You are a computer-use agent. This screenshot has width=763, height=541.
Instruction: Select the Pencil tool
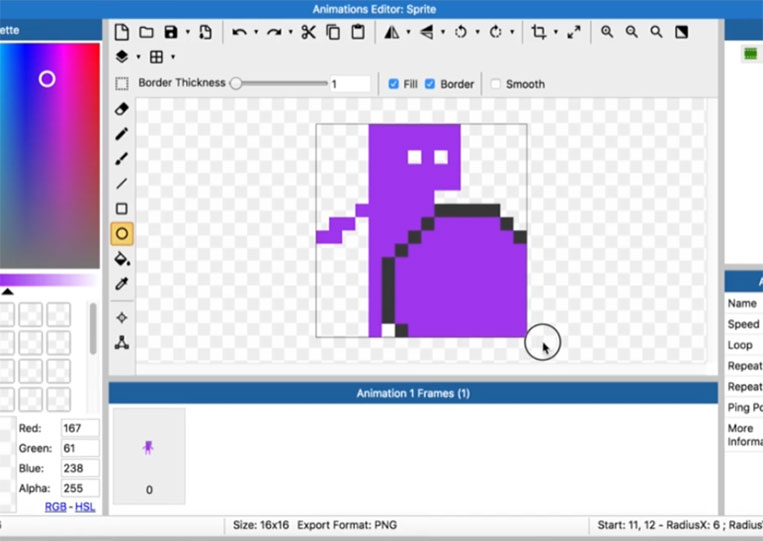click(122, 134)
